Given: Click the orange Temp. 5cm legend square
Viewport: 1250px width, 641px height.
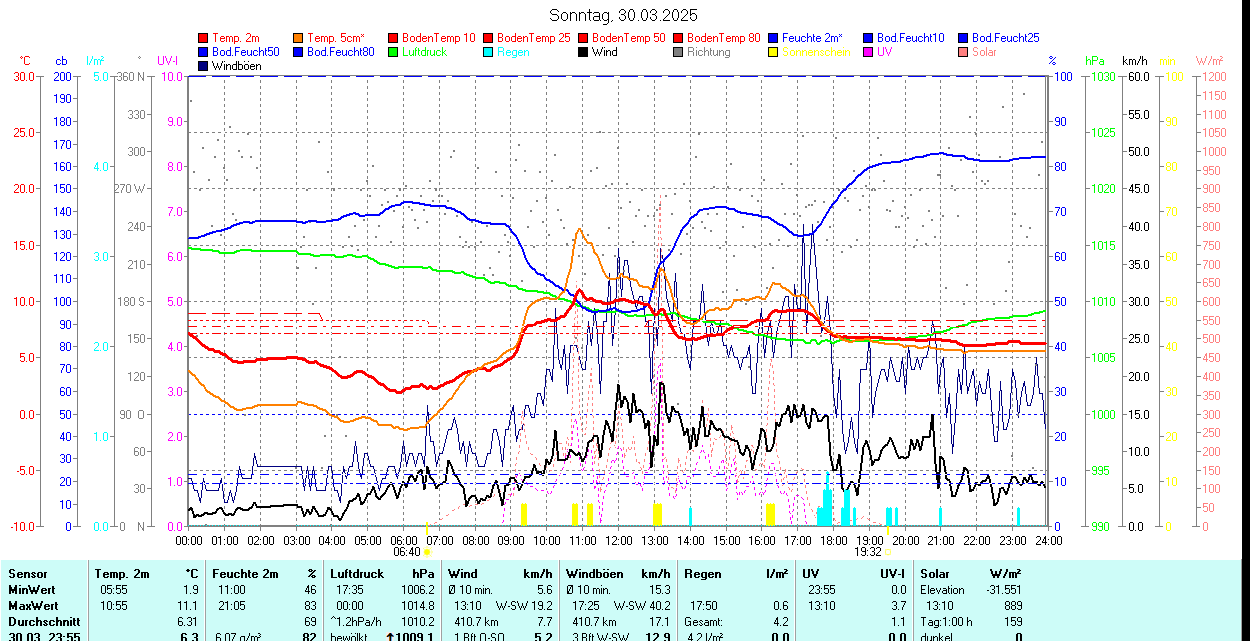Looking at the screenshot, I should [x=299, y=38].
